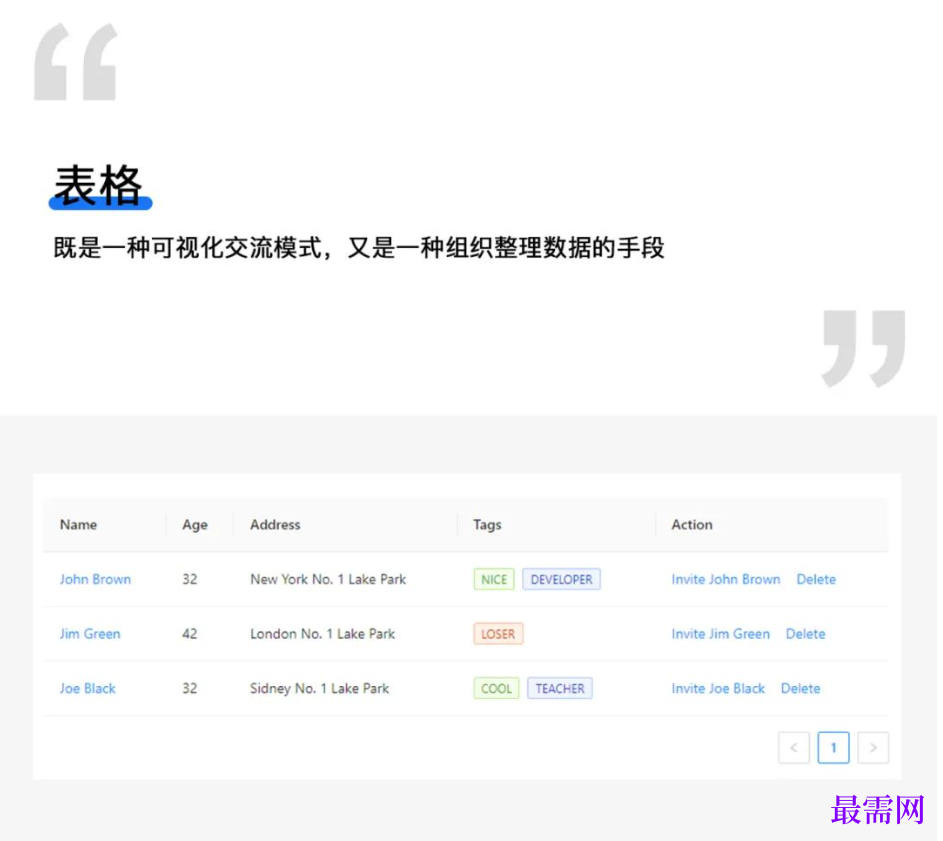Click the red LOSER tag
This screenshot has width=943, height=841.
pos(498,634)
